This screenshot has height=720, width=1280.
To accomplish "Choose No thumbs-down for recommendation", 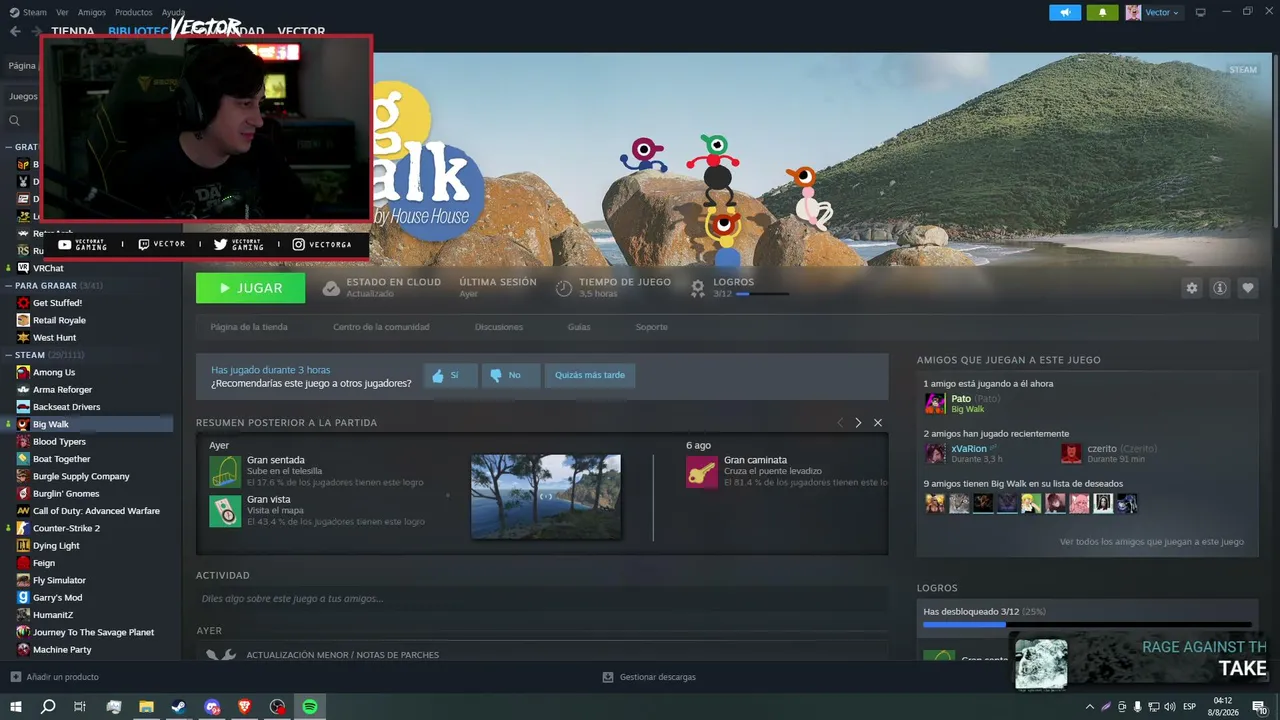I will 511,375.
